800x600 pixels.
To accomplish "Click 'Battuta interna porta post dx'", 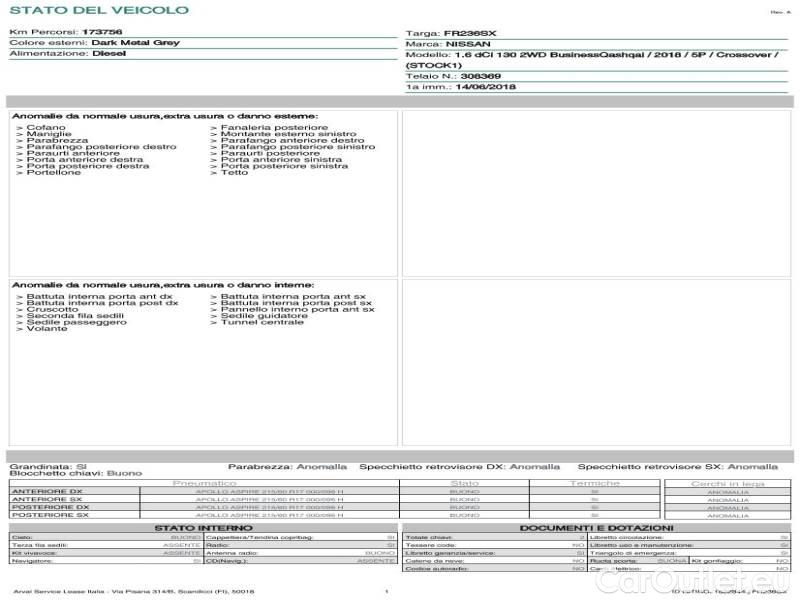I will pos(103,303).
